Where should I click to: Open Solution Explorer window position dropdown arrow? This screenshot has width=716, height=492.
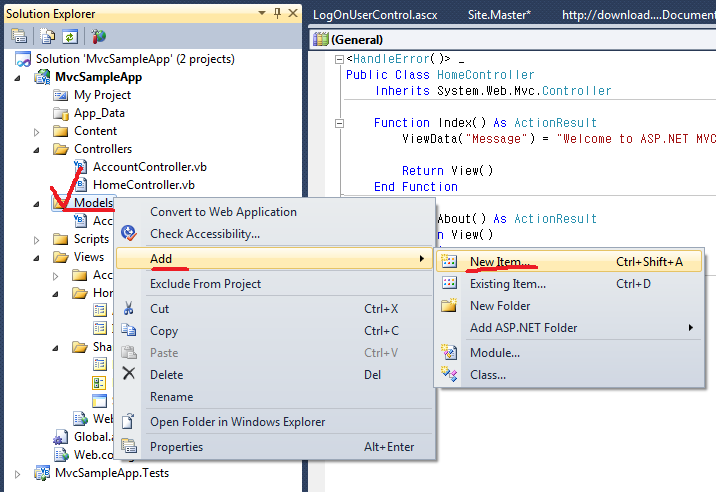tap(262, 13)
